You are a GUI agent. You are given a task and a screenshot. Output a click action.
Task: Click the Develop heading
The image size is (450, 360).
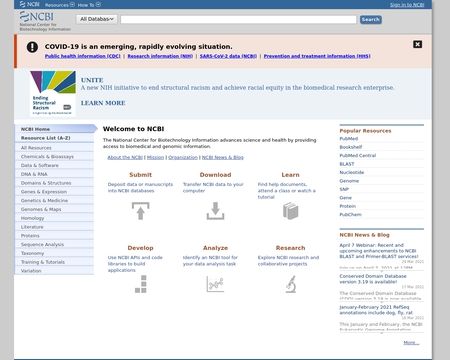coord(140,248)
